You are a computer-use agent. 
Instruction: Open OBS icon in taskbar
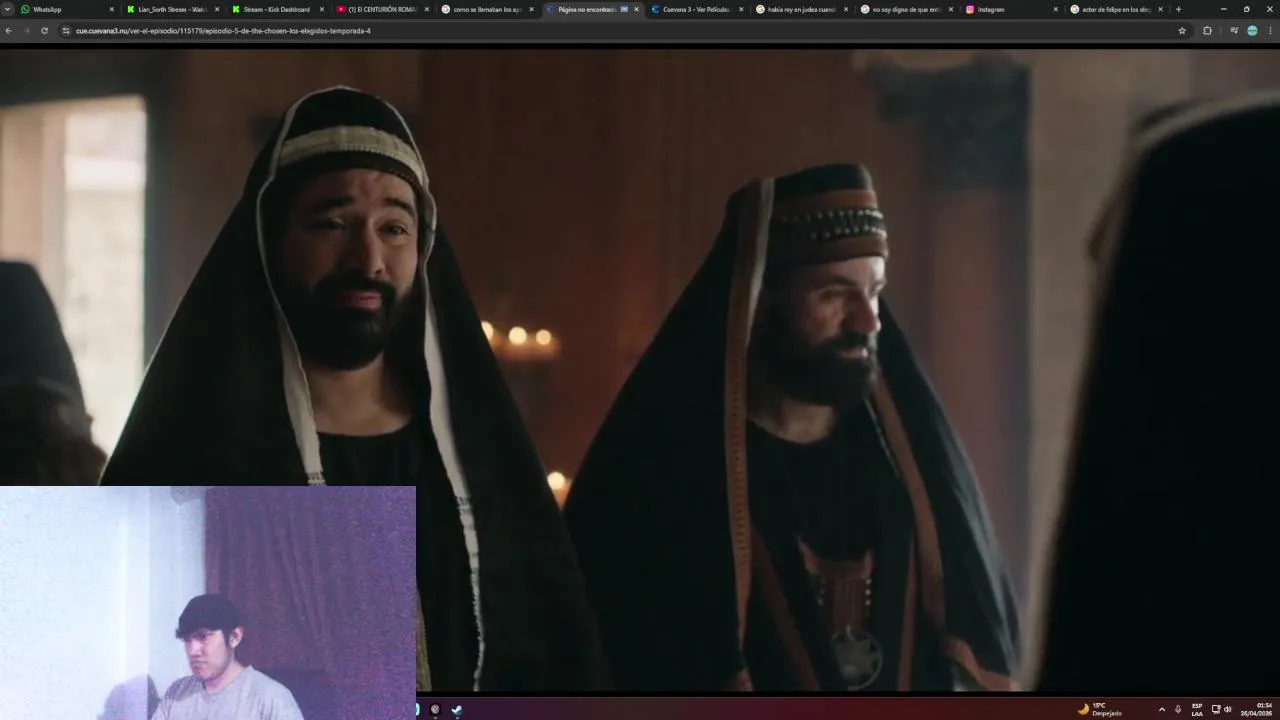point(435,709)
